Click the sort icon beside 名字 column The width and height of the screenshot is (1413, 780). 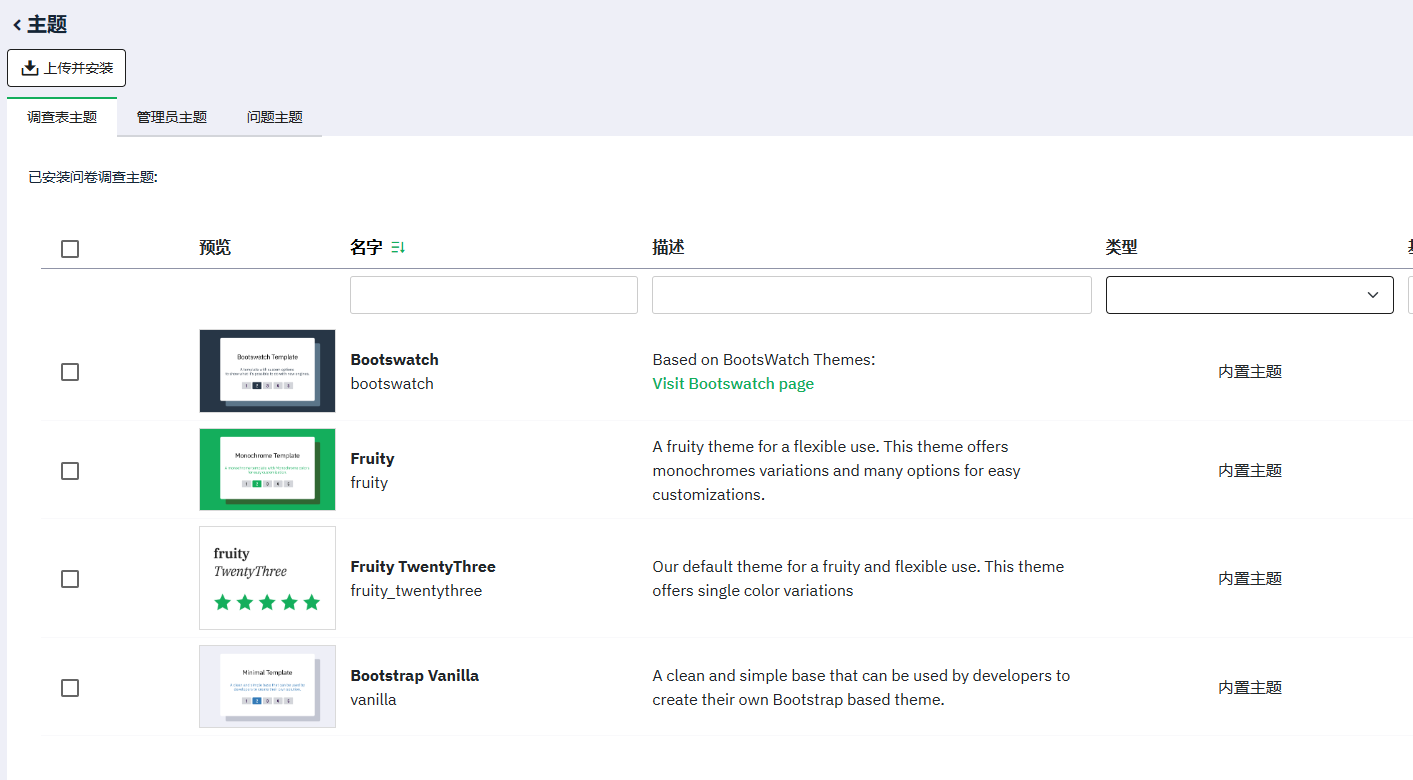(398, 247)
